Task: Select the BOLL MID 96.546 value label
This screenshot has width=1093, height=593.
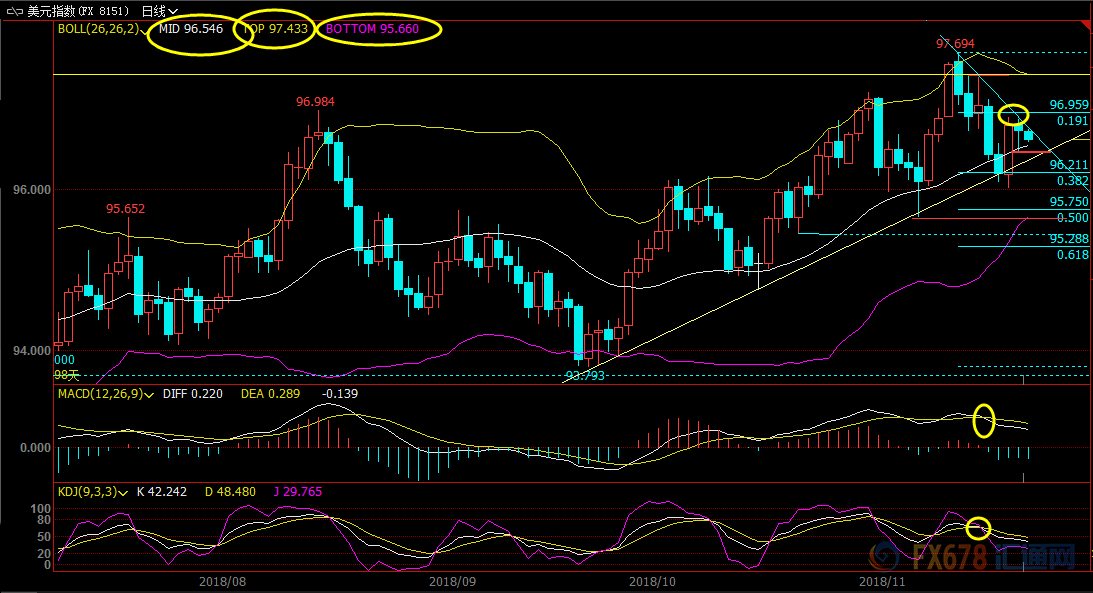Action: [x=192, y=30]
